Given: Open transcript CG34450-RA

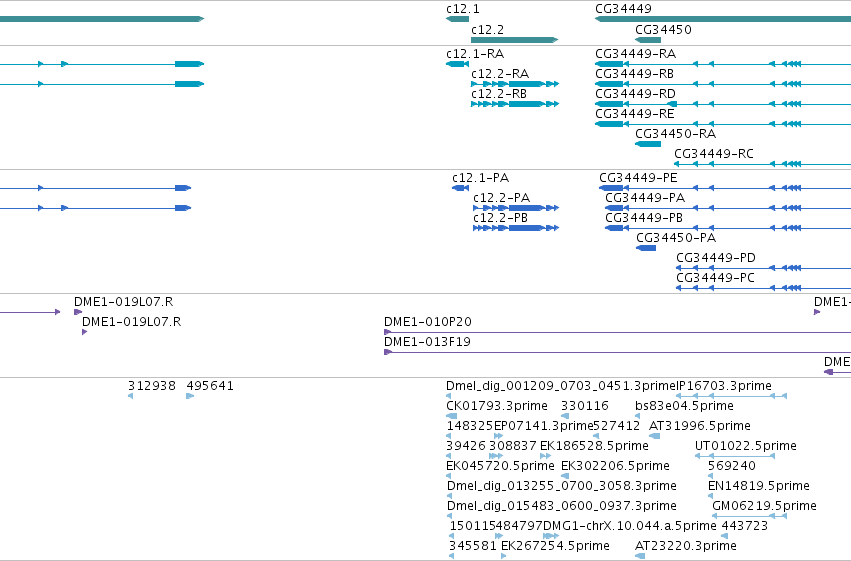Looking at the screenshot, I should pos(676,135).
